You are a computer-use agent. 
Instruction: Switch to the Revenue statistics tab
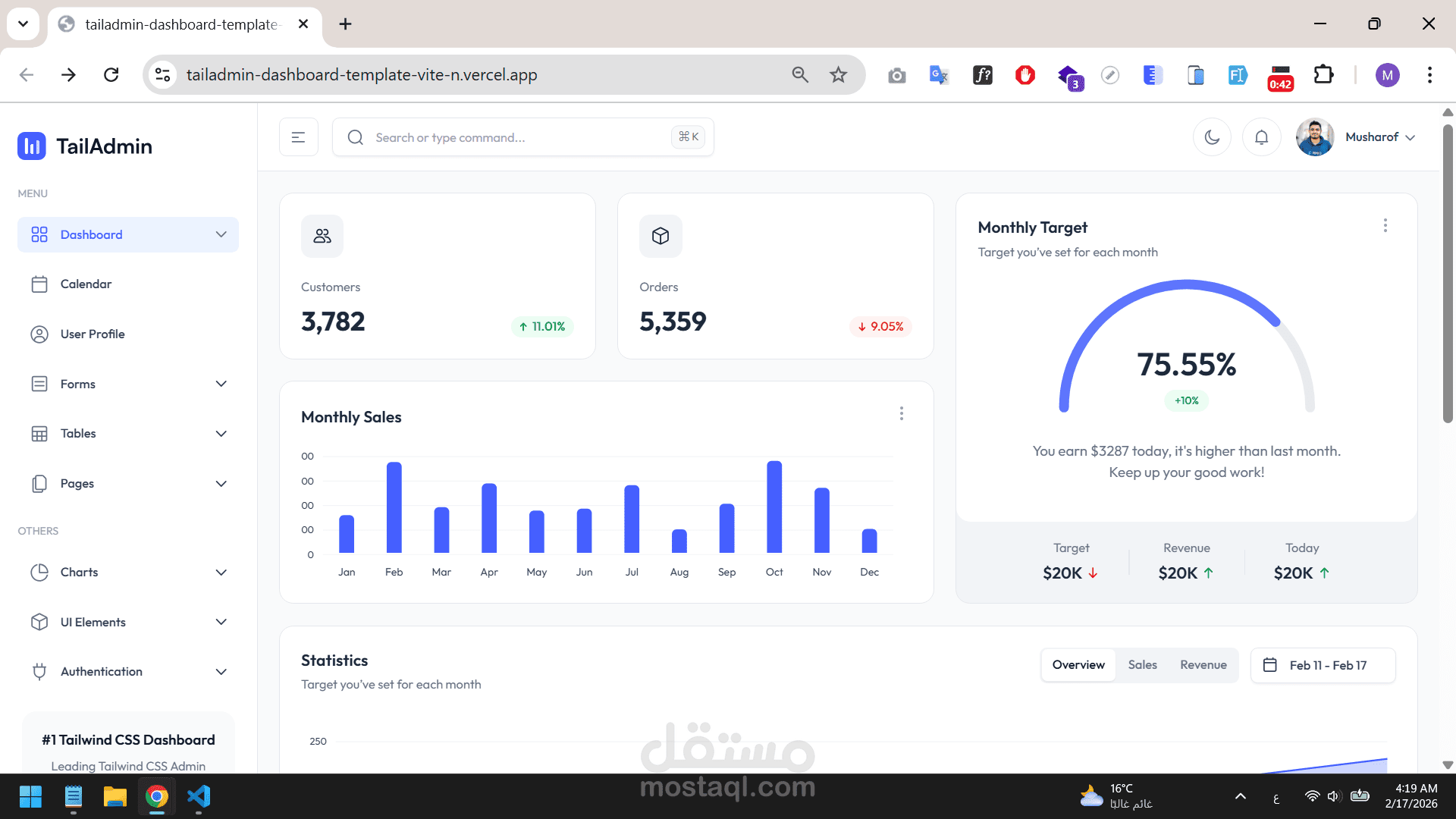(1203, 664)
